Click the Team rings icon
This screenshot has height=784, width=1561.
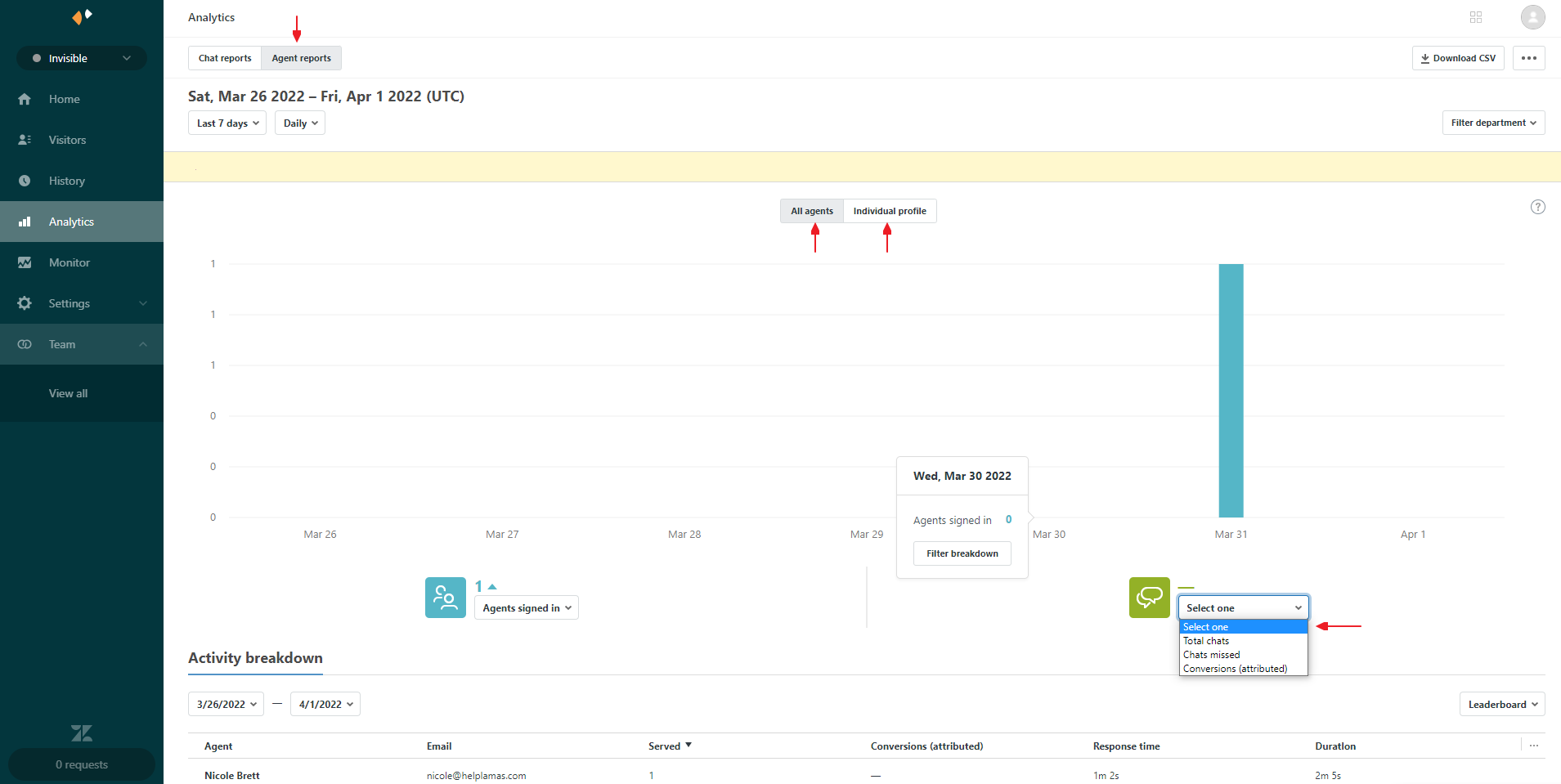[x=25, y=344]
